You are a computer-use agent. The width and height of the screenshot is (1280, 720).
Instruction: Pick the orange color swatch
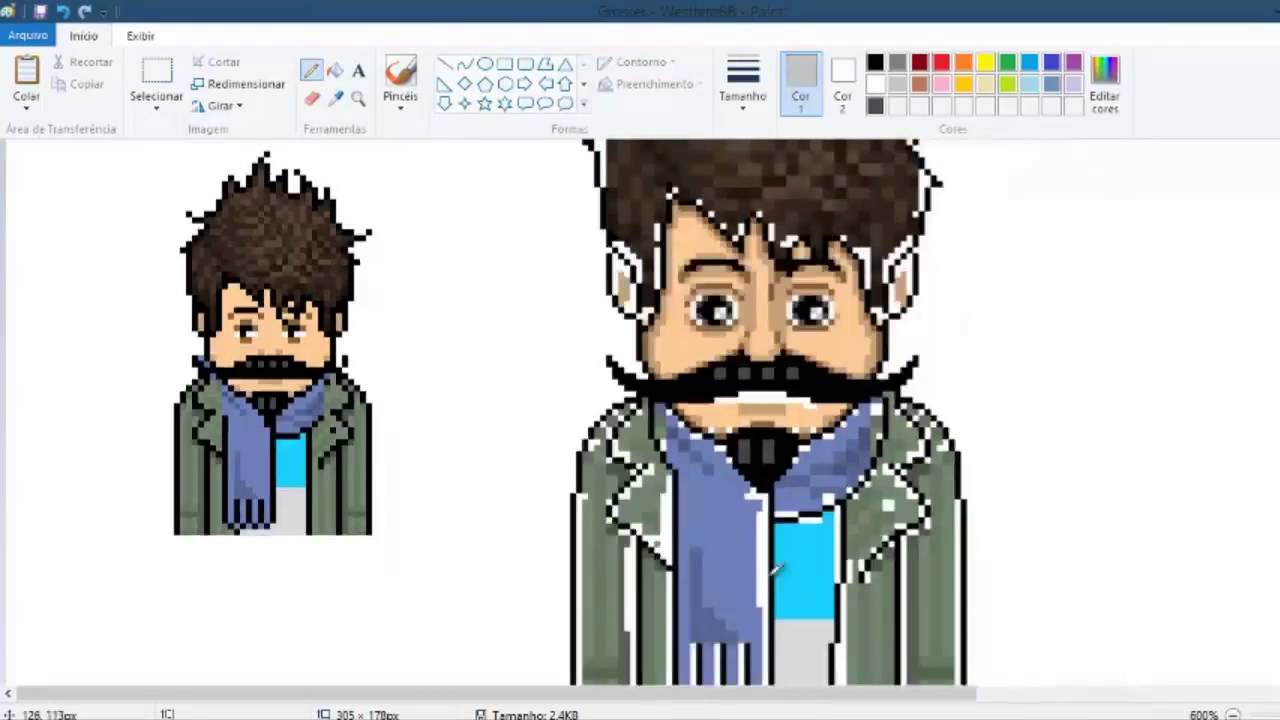tap(963, 62)
